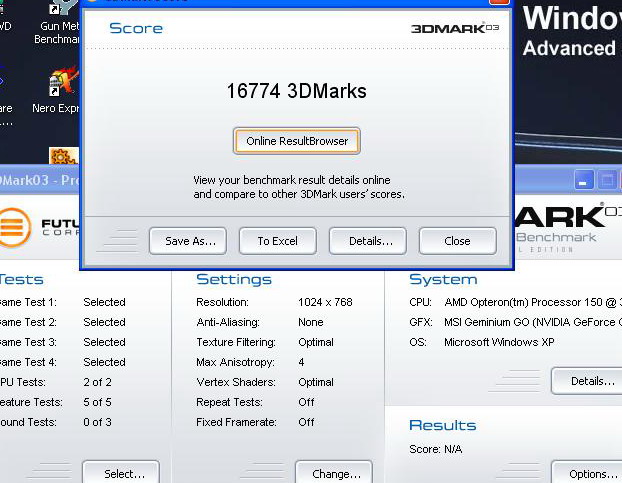Click 'View your benchmark result details online' text
Viewport: 622px width, 483px height.
pyautogui.click(x=292, y=180)
